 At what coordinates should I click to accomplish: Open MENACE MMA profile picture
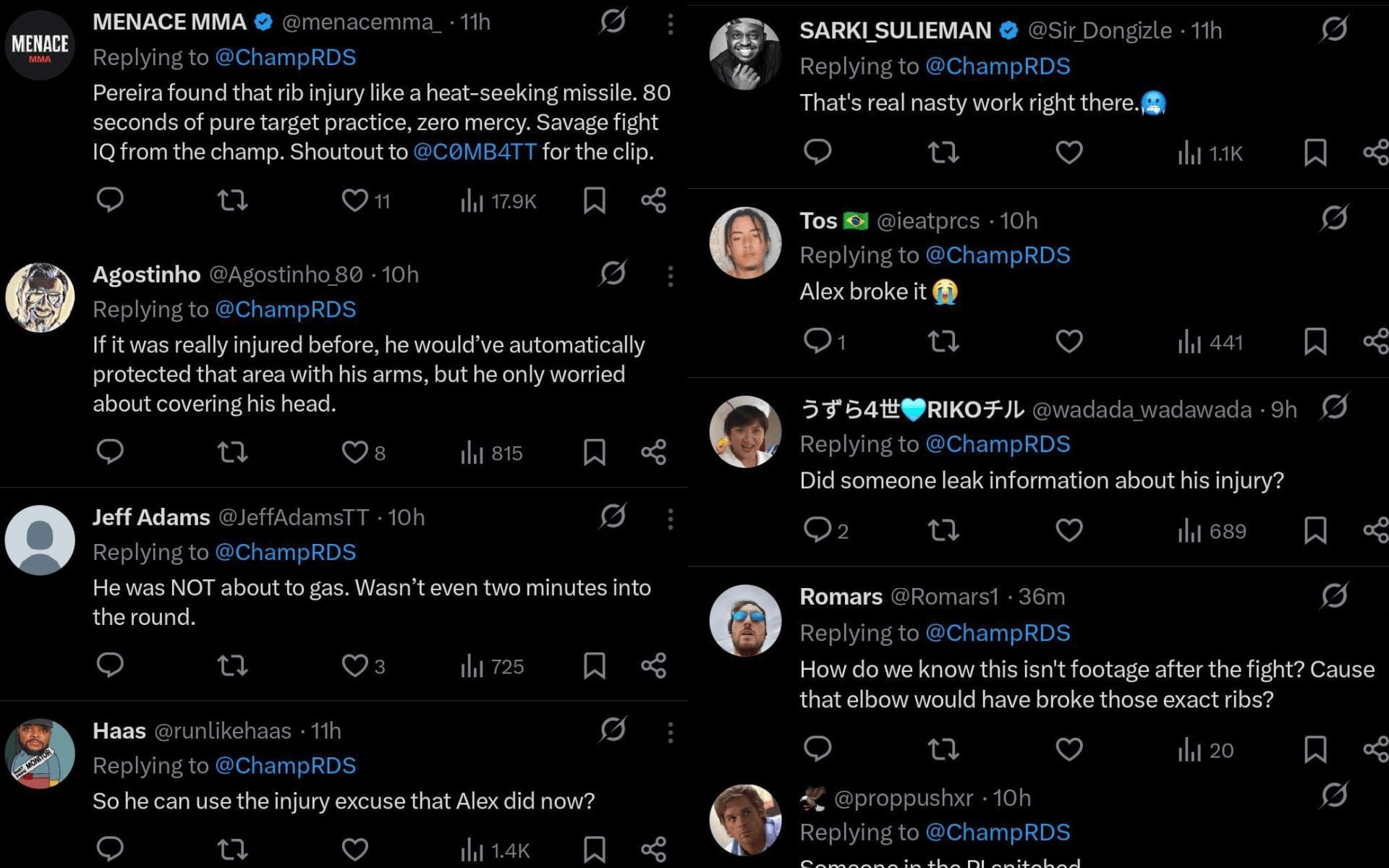point(40,45)
